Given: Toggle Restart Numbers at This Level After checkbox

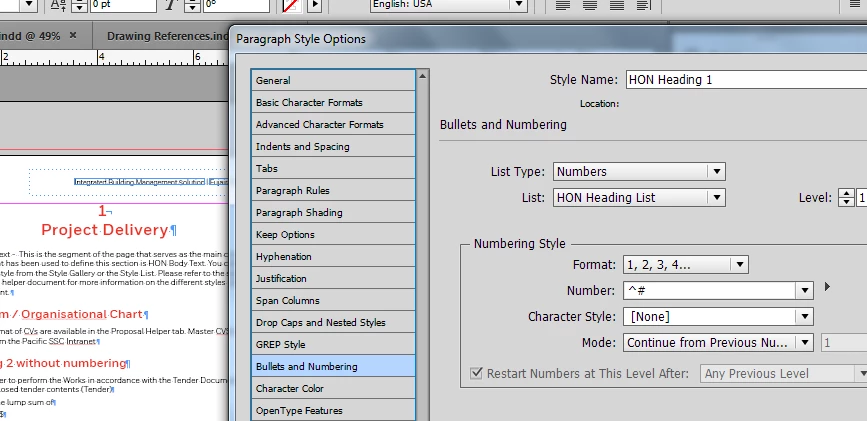Looking at the screenshot, I should coord(476,373).
